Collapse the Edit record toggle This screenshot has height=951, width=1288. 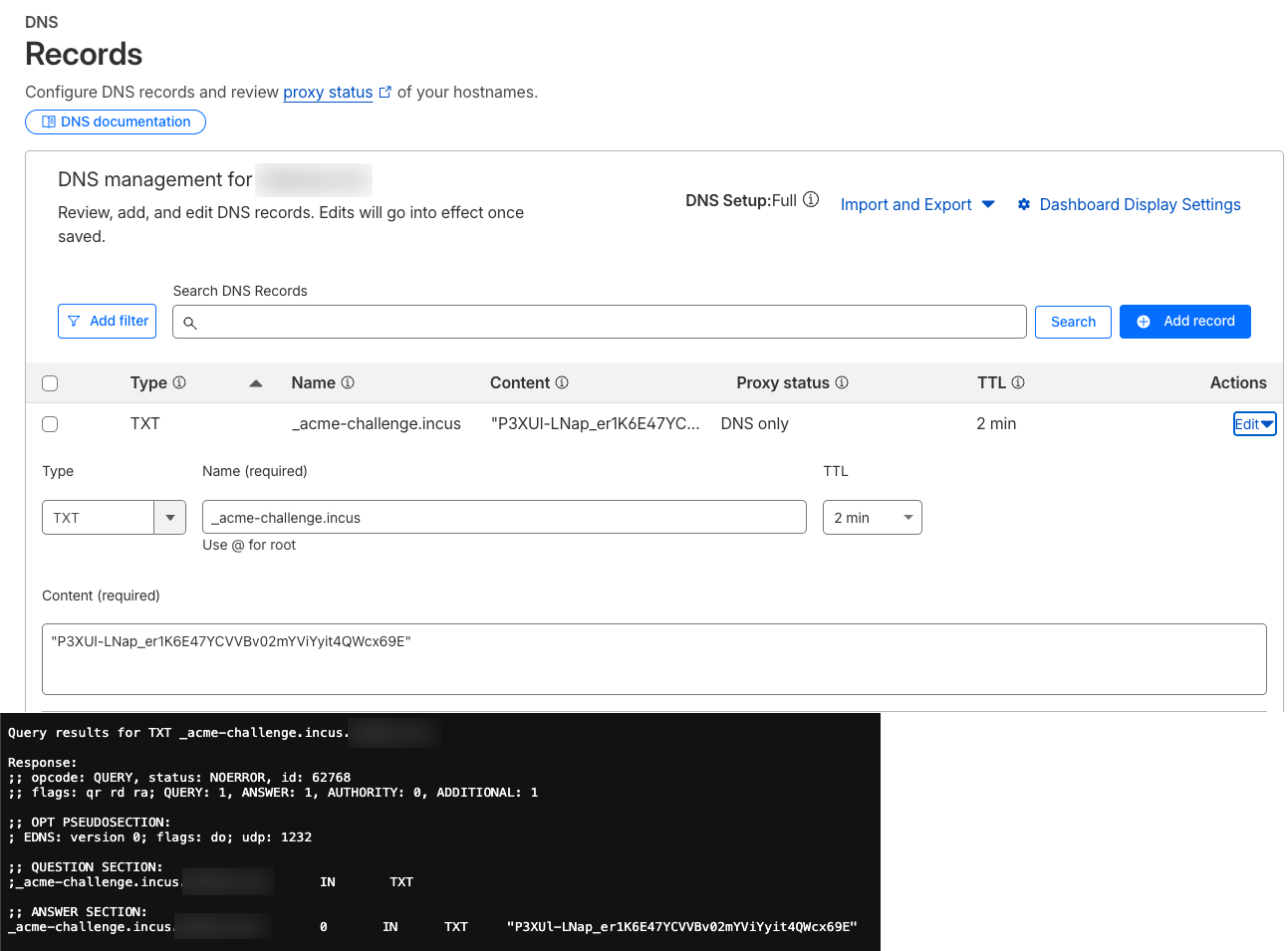(1254, 424)
